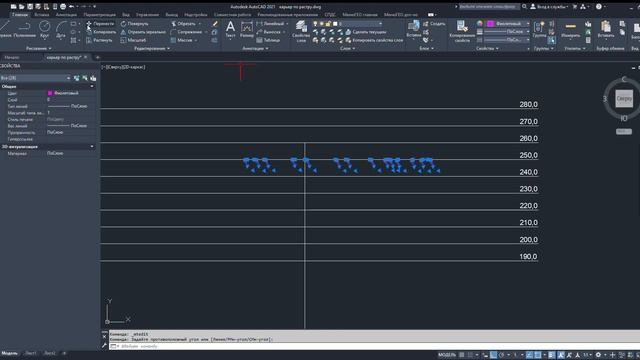Viewport: 640px width, 360px height.
Task: Select the Arc (Дуга) drawing tool
Action: 61,29
